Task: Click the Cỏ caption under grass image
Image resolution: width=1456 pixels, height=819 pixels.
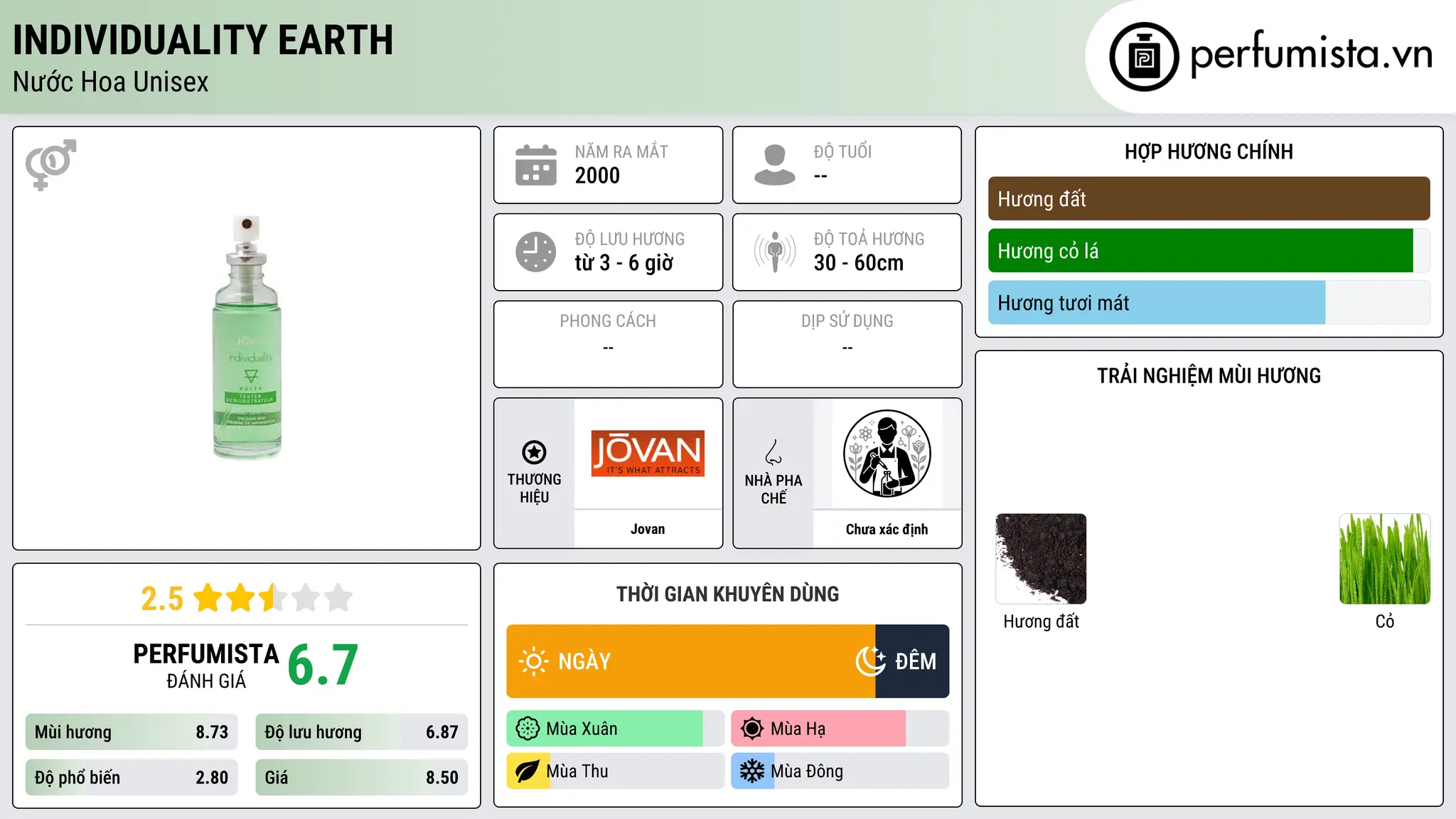Action: (x=1385, y=621)
